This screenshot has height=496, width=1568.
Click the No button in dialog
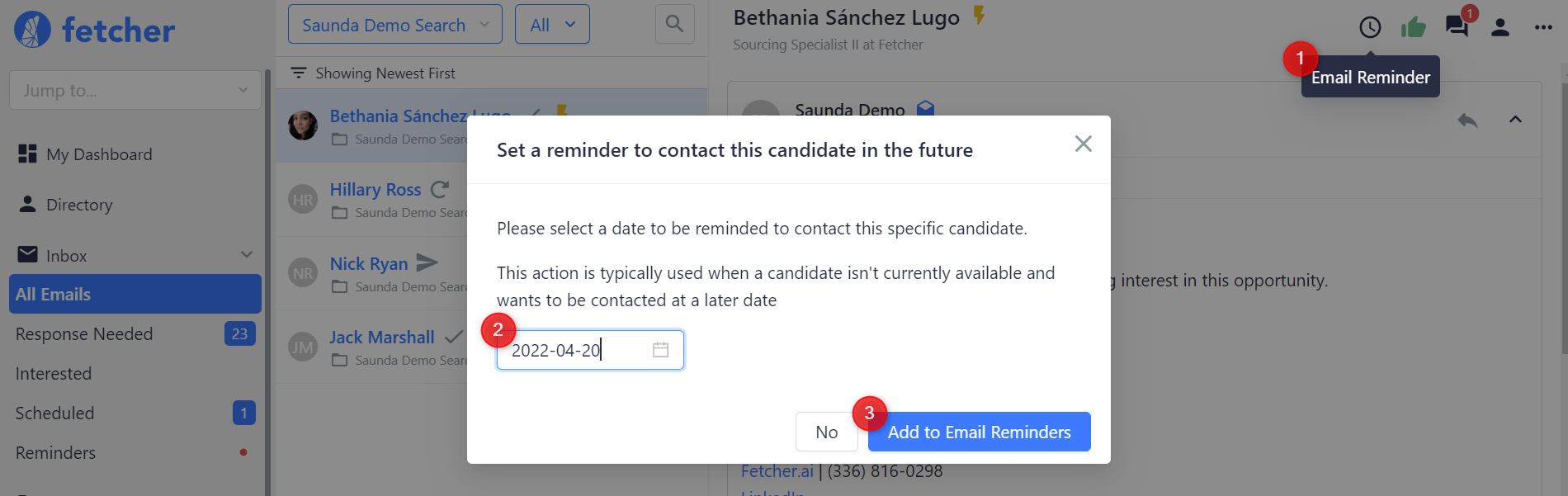tap(826, 432)
